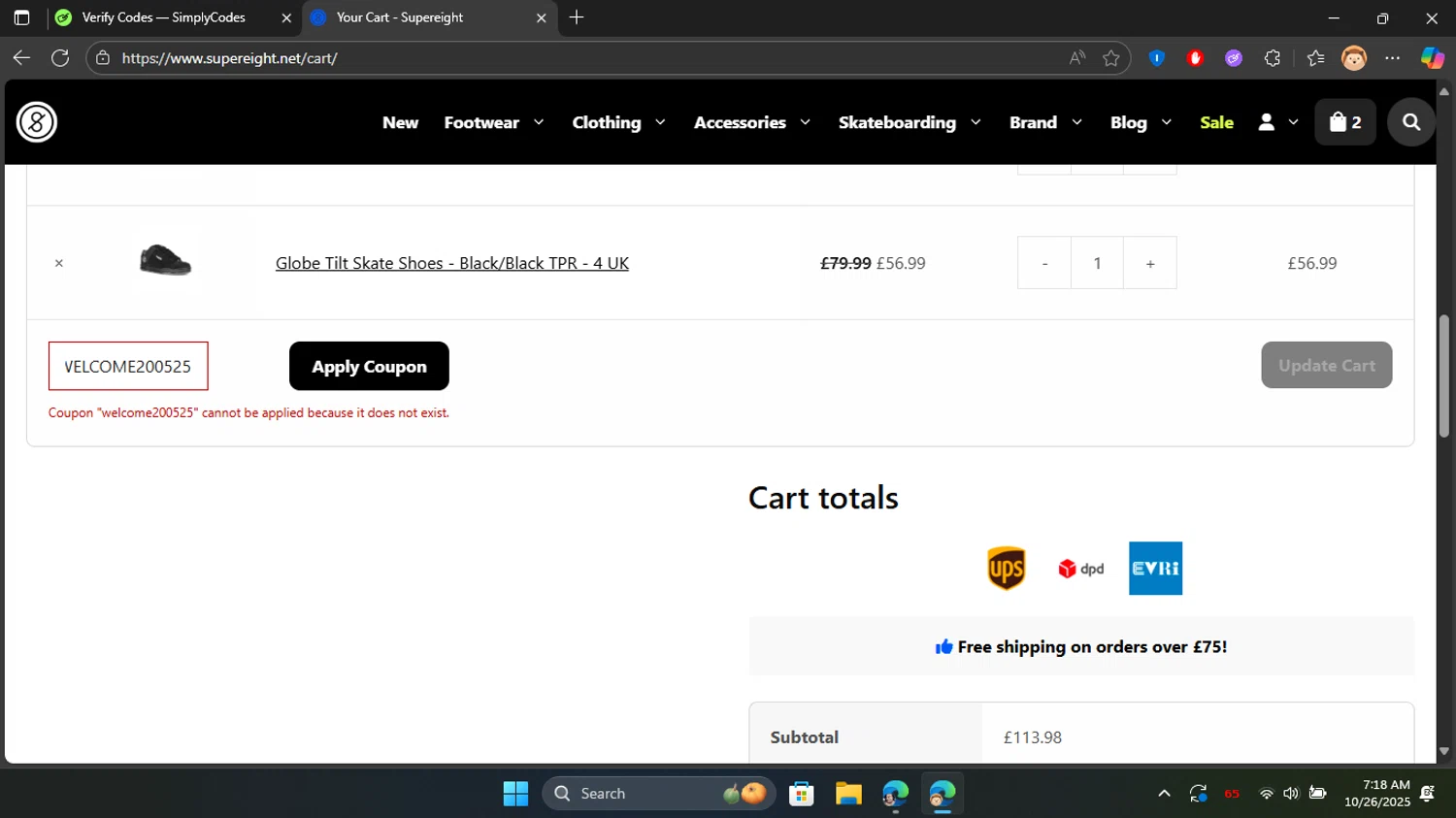
Task: Click the Globe Tilt quantity field
Action: click(x=1097, y=263)
